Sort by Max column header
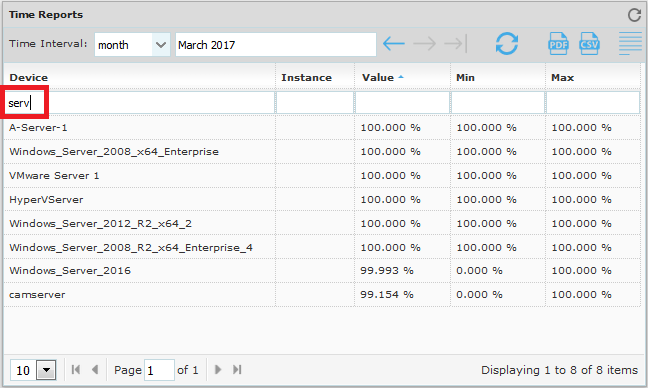The height and width of the screenshot is (388, 648). (593, 77)
